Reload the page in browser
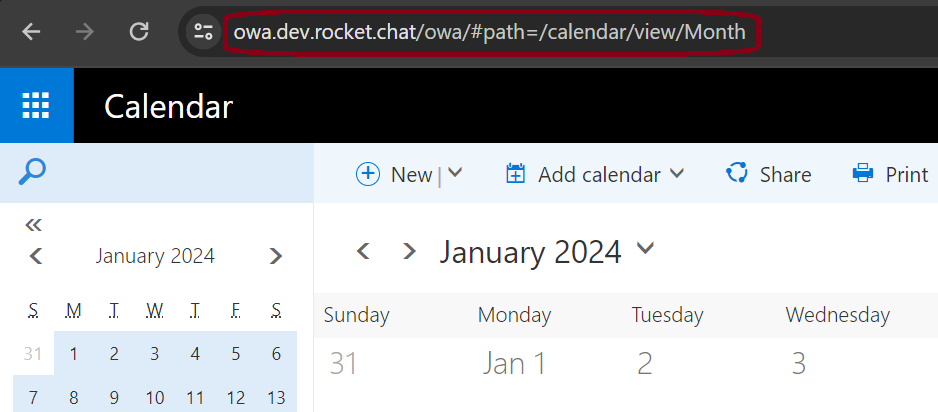Viewport: 938px width, 412px height. tap(139, 31)
